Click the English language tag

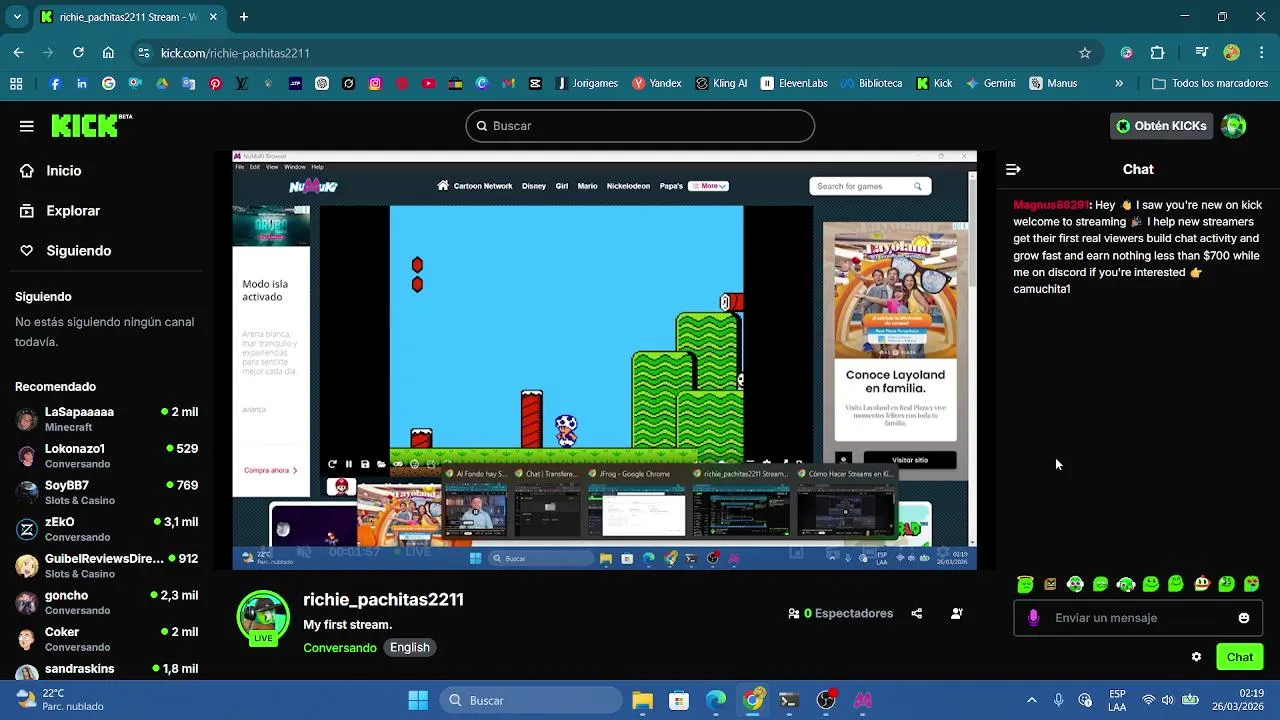[x=410, y=648]
